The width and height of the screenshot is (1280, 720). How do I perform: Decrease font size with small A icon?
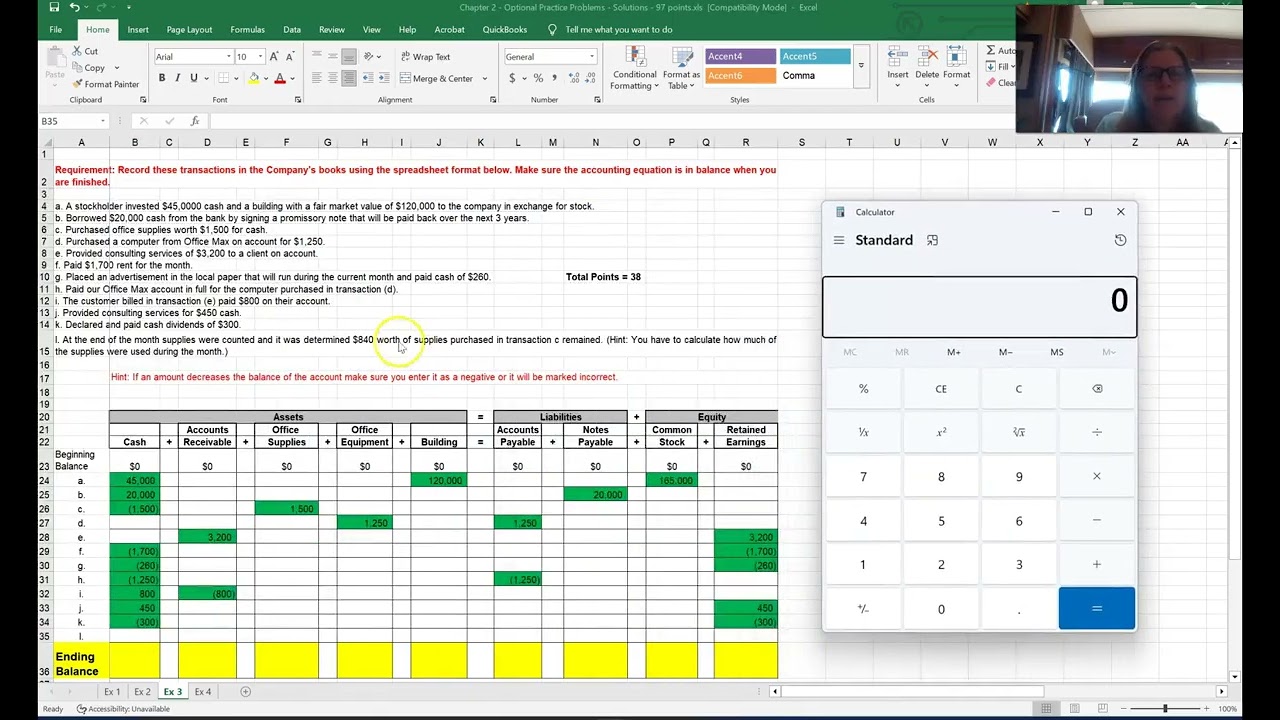coord(289,56)
